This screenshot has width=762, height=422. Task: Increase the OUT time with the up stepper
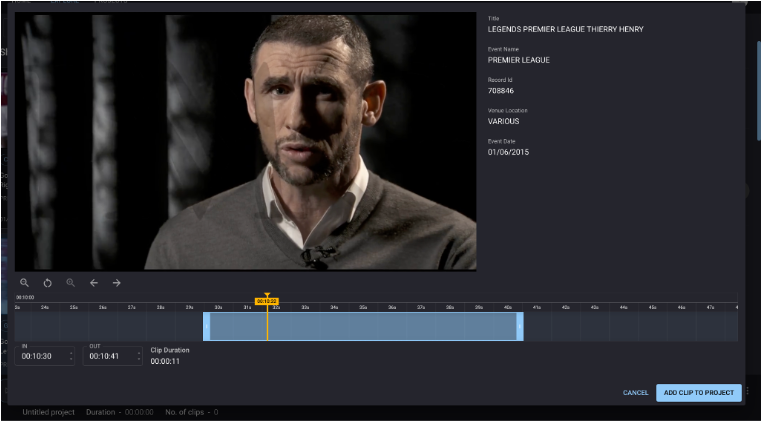[139, 353]
